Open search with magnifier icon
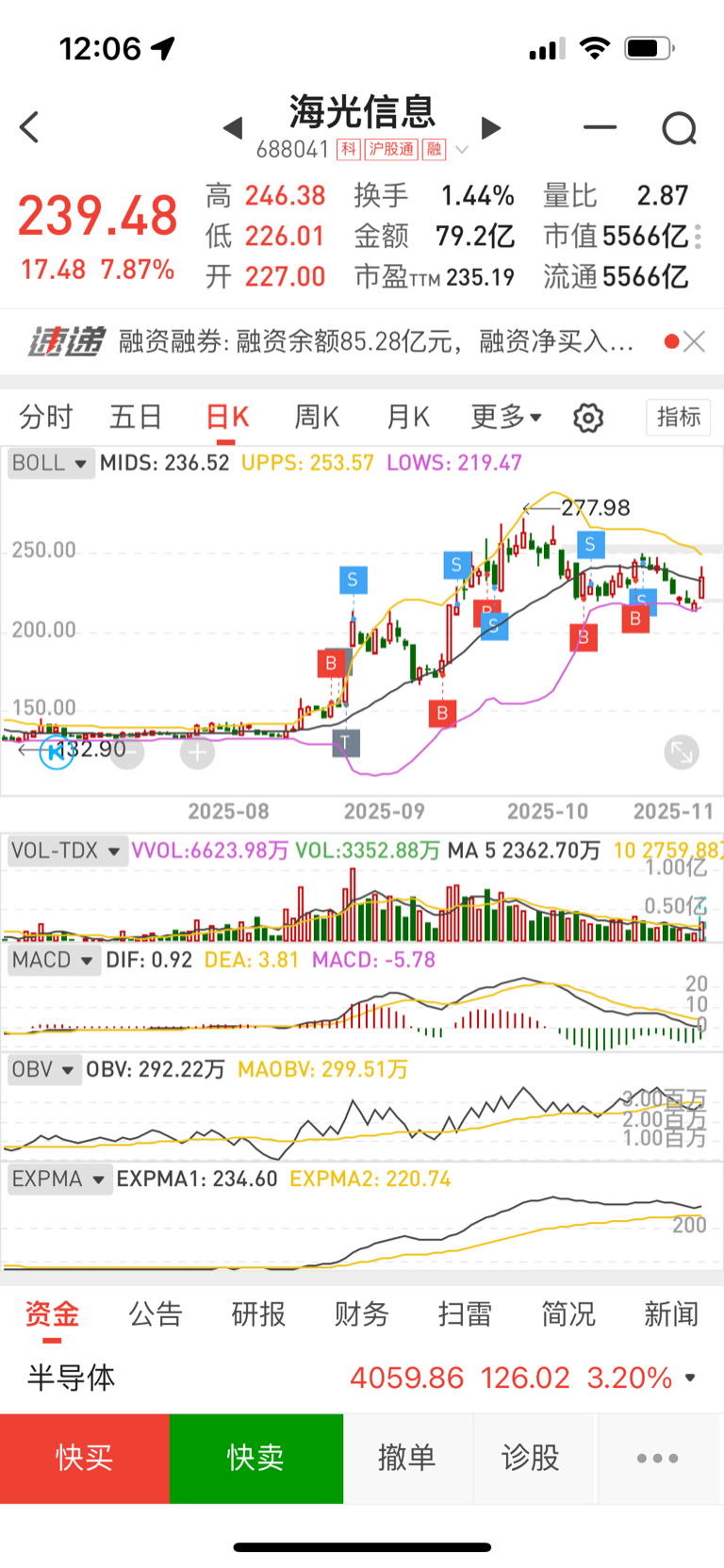The height and width of the screenshot is (1568, 724). point(679,128)
